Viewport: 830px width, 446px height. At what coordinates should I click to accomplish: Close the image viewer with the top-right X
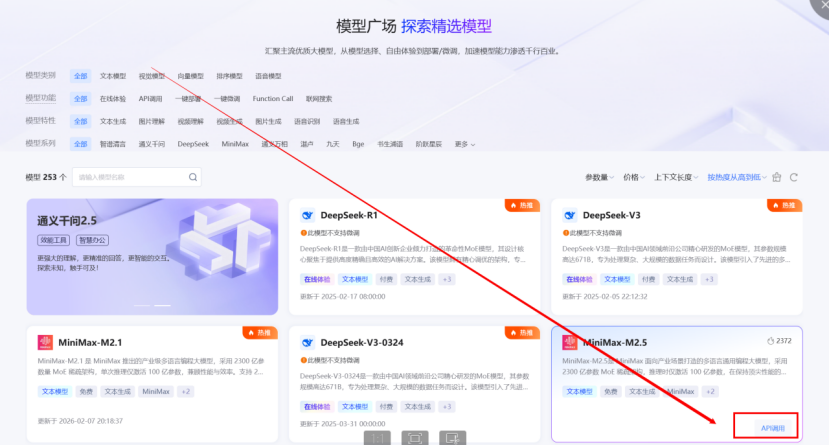click(x=822, y=5)
